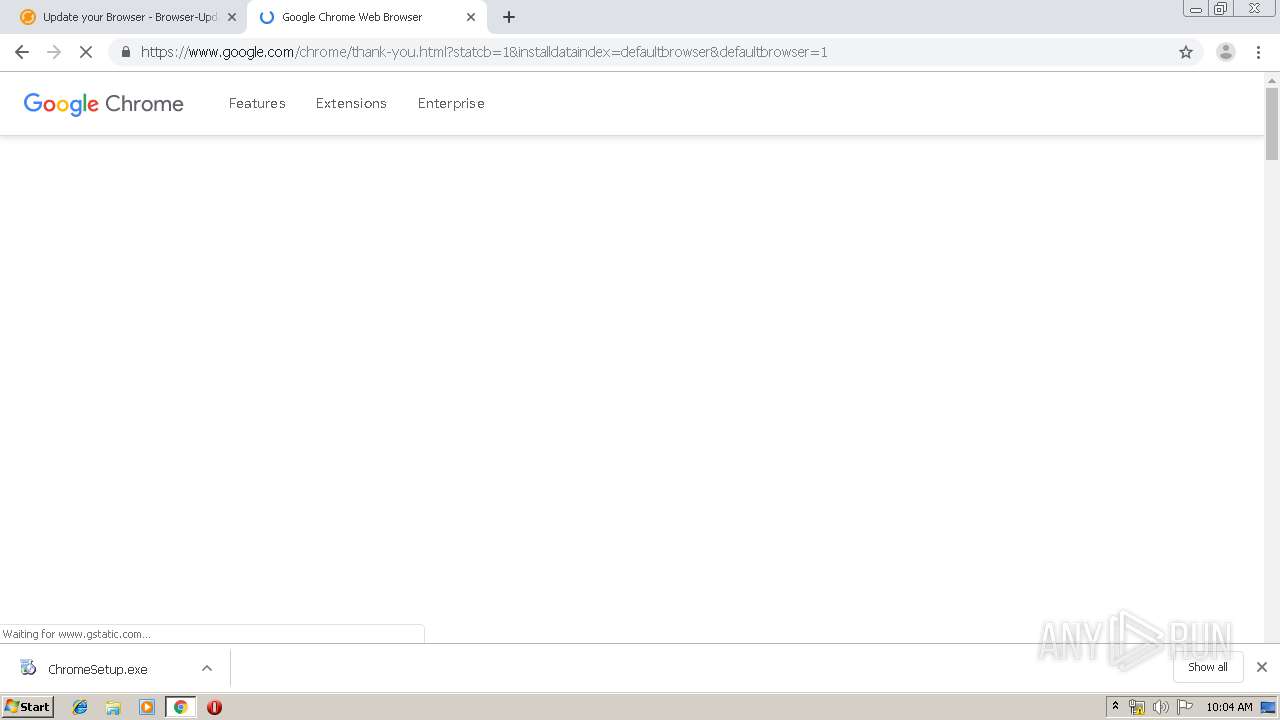View site information via padlock icon
The width and height of the screenshot is (1280, 720).
[125, 52]
